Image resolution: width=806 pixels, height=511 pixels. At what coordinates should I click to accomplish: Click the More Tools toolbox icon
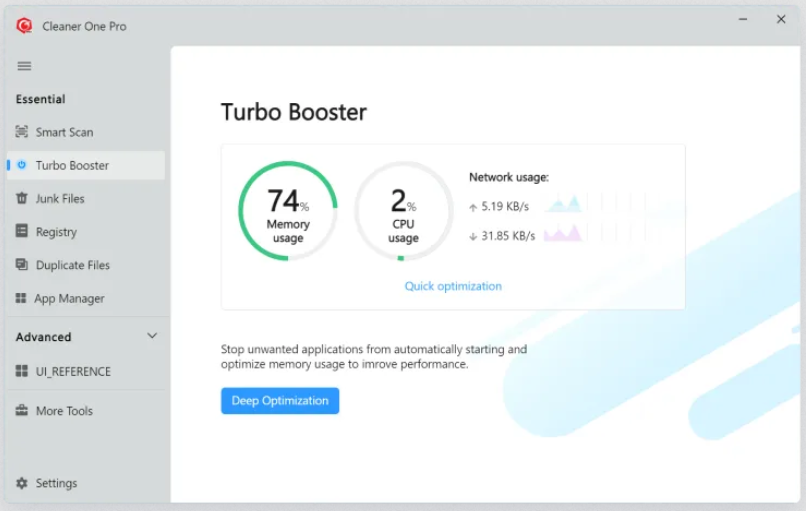22,410
